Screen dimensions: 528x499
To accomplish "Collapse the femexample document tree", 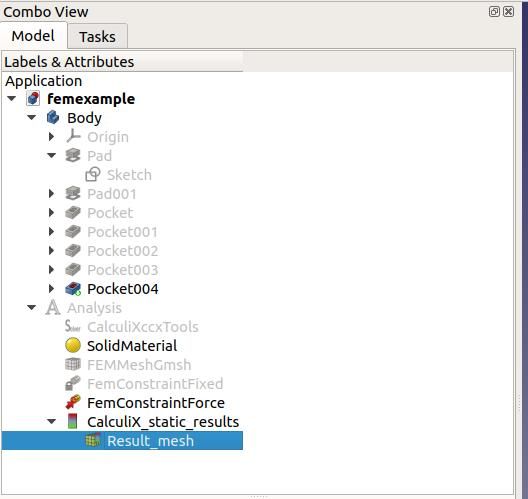I will click(11, 99).
